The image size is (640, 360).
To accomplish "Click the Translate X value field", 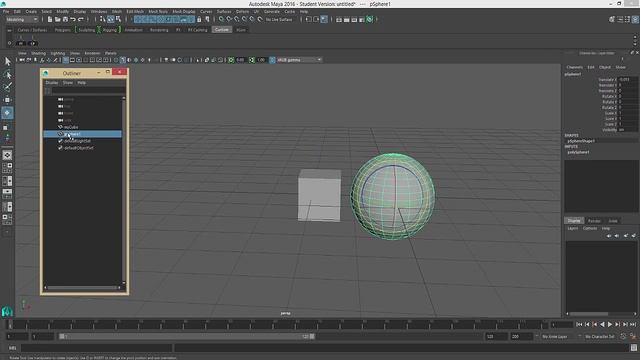I will pos(627,80).
